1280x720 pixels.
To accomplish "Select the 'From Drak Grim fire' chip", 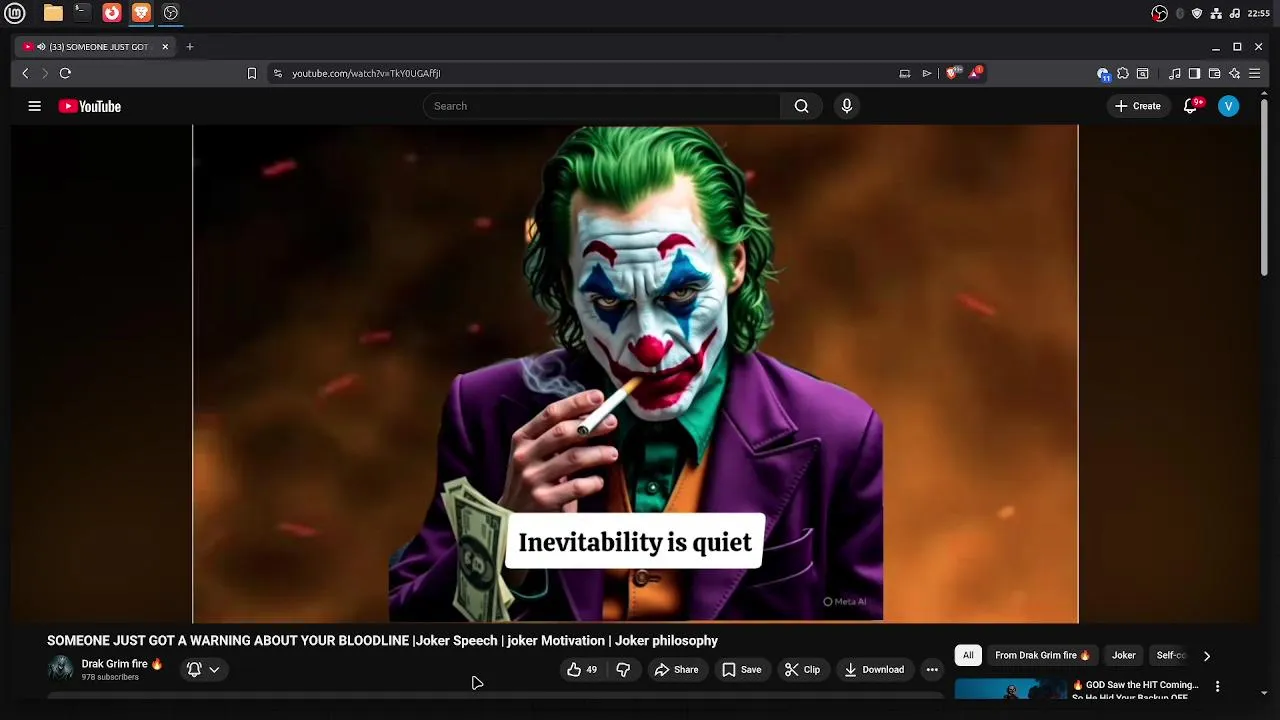I will point(1042,656).
